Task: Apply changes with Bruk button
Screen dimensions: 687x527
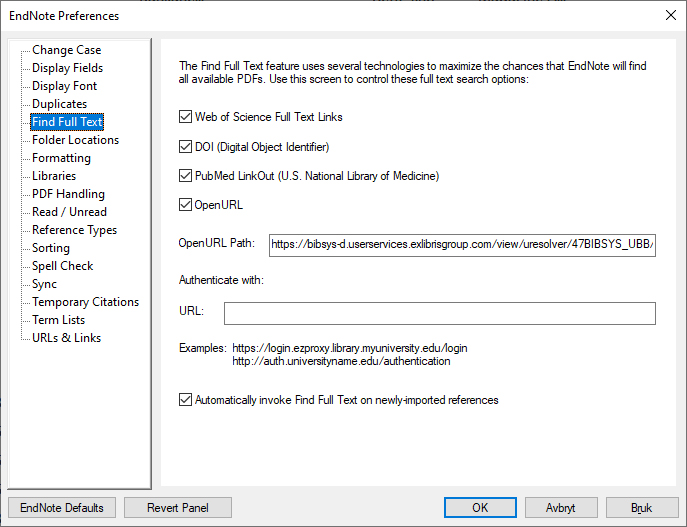Action: click(642, 508)
